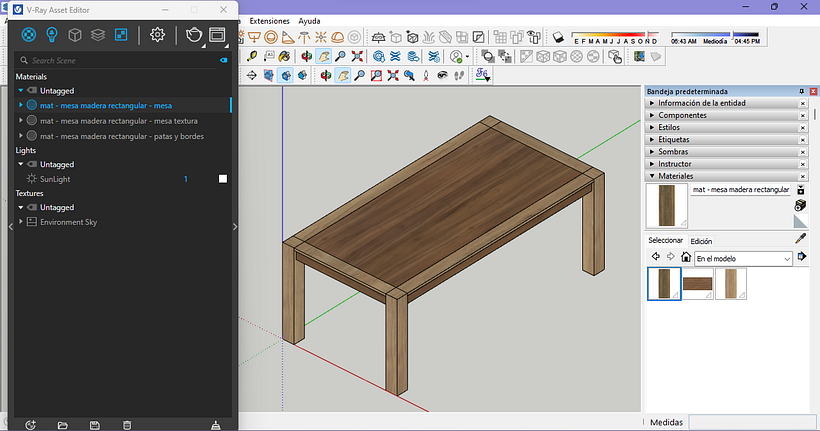Viewport: 820px width, 431px height.
Task: Click the material name text field
Action: pos(741,189)
